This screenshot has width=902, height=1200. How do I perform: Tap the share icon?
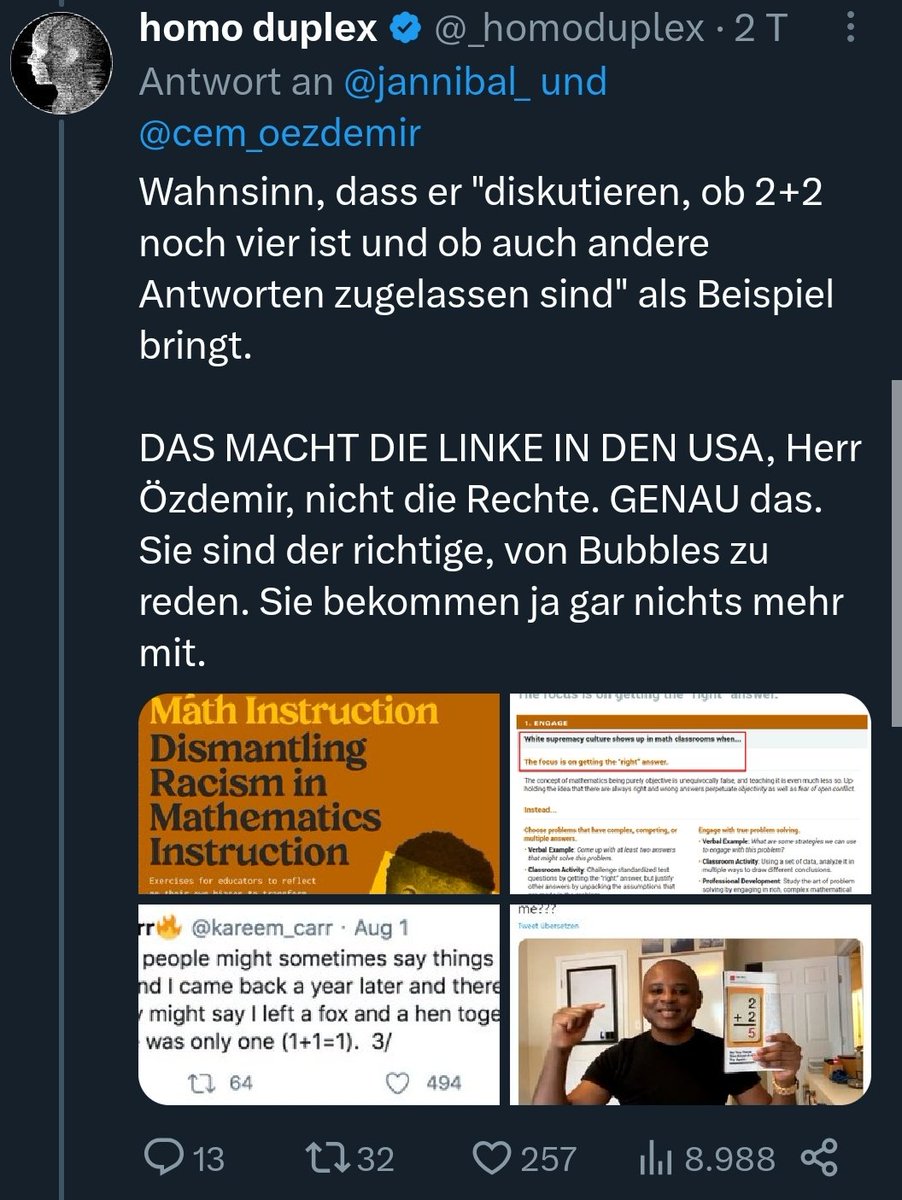[x=819, y=1158]
